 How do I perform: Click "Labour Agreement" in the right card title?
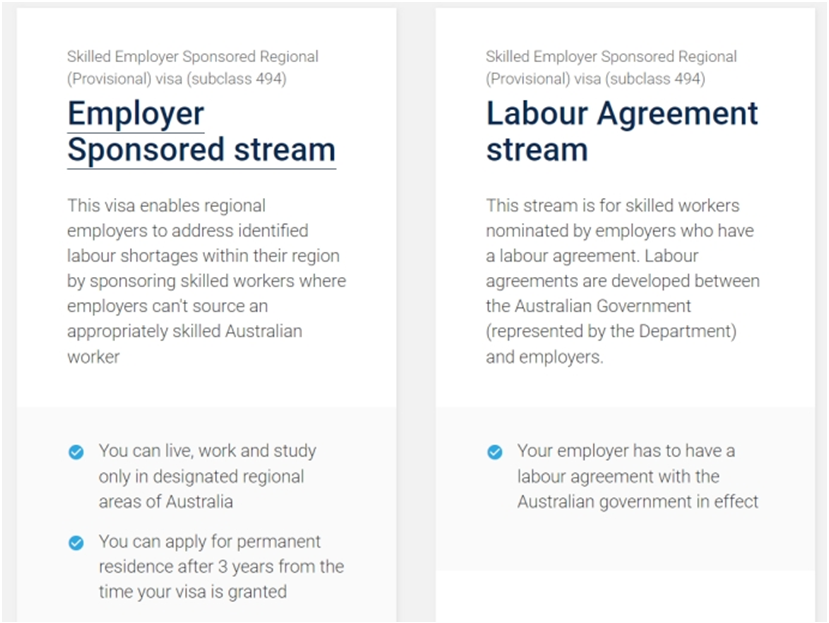(x=622, y=114)
